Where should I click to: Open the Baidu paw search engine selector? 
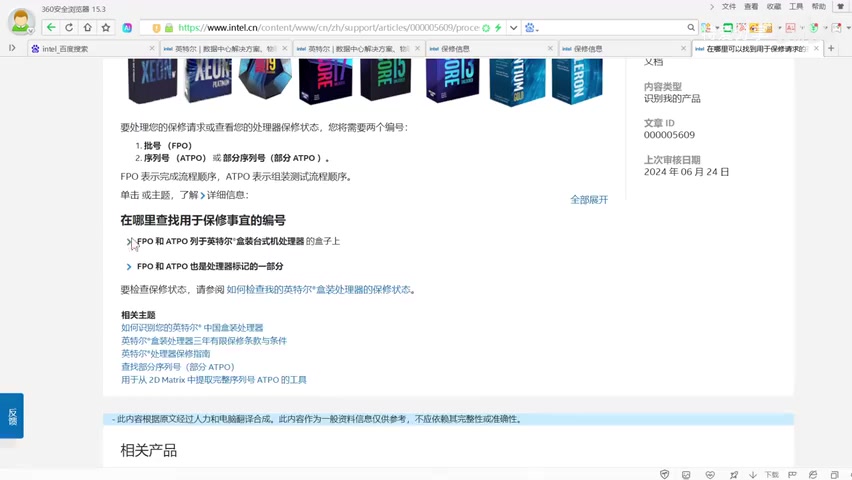531,28
